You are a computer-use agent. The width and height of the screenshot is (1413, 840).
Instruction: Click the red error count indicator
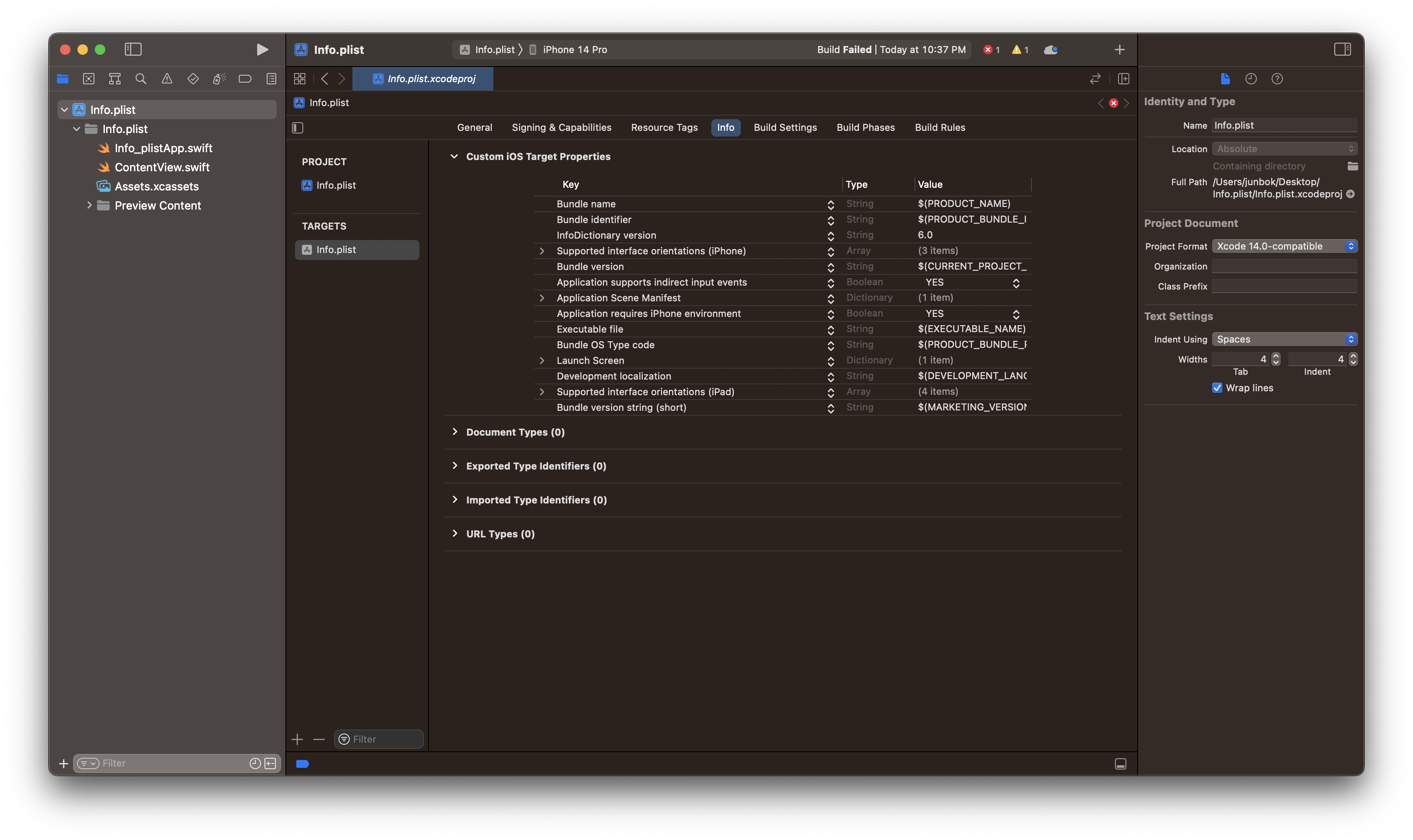point(991,50)
